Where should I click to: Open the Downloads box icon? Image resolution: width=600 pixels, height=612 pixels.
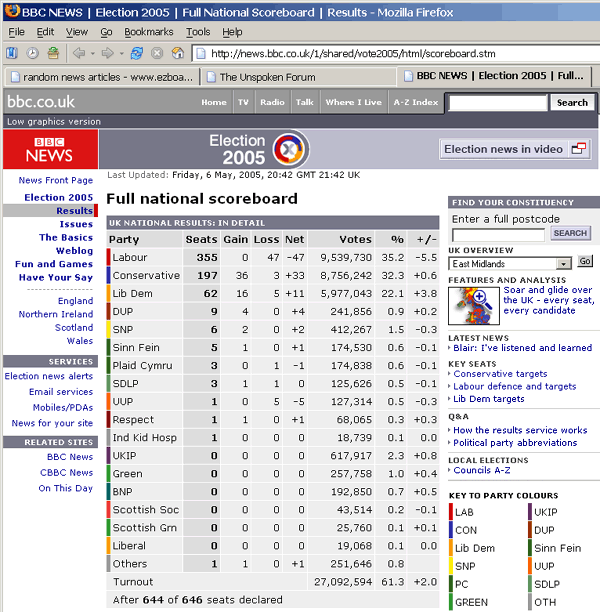(x=53, y=53)
